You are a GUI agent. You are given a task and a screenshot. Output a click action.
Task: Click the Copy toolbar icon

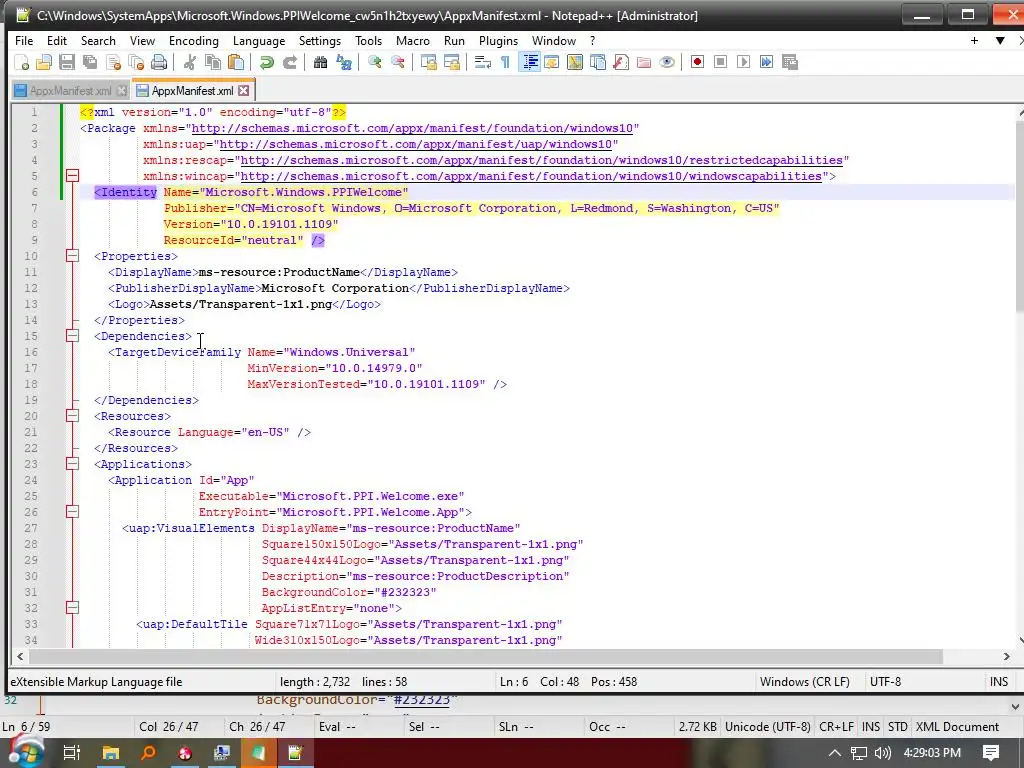(213, 63)
